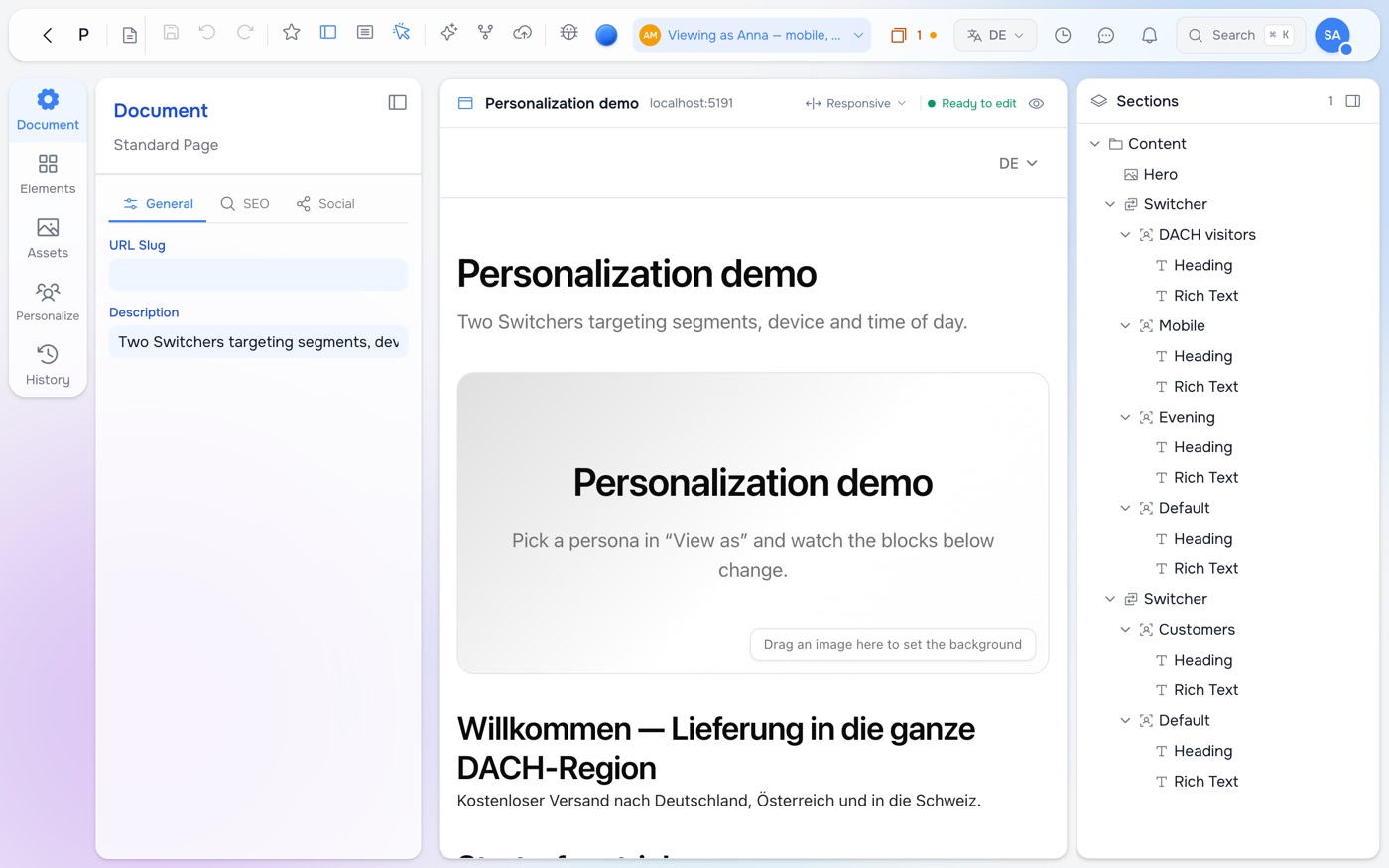Click the bug debug icon
Viewport: 1389px width, 868px height.
568,33
